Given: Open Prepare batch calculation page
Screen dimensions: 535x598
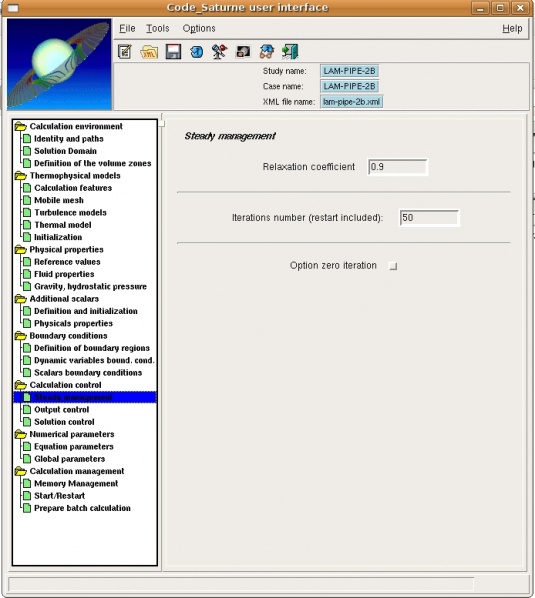Looking at the screenshot, I should click(x=82, y=508).
